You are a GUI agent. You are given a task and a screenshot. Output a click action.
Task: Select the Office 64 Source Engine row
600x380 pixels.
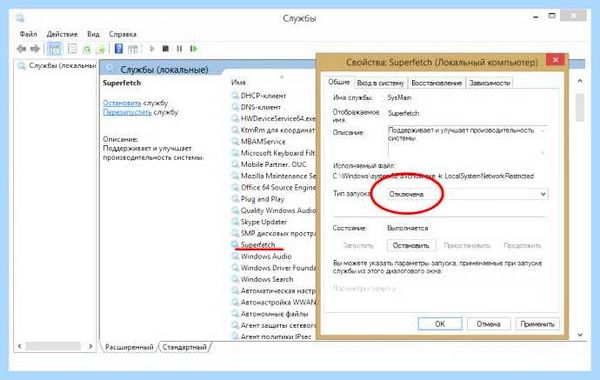[273, 188]
